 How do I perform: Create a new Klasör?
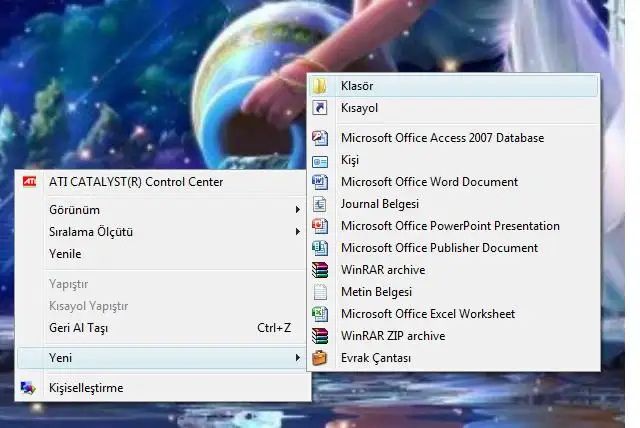point(453,86)
